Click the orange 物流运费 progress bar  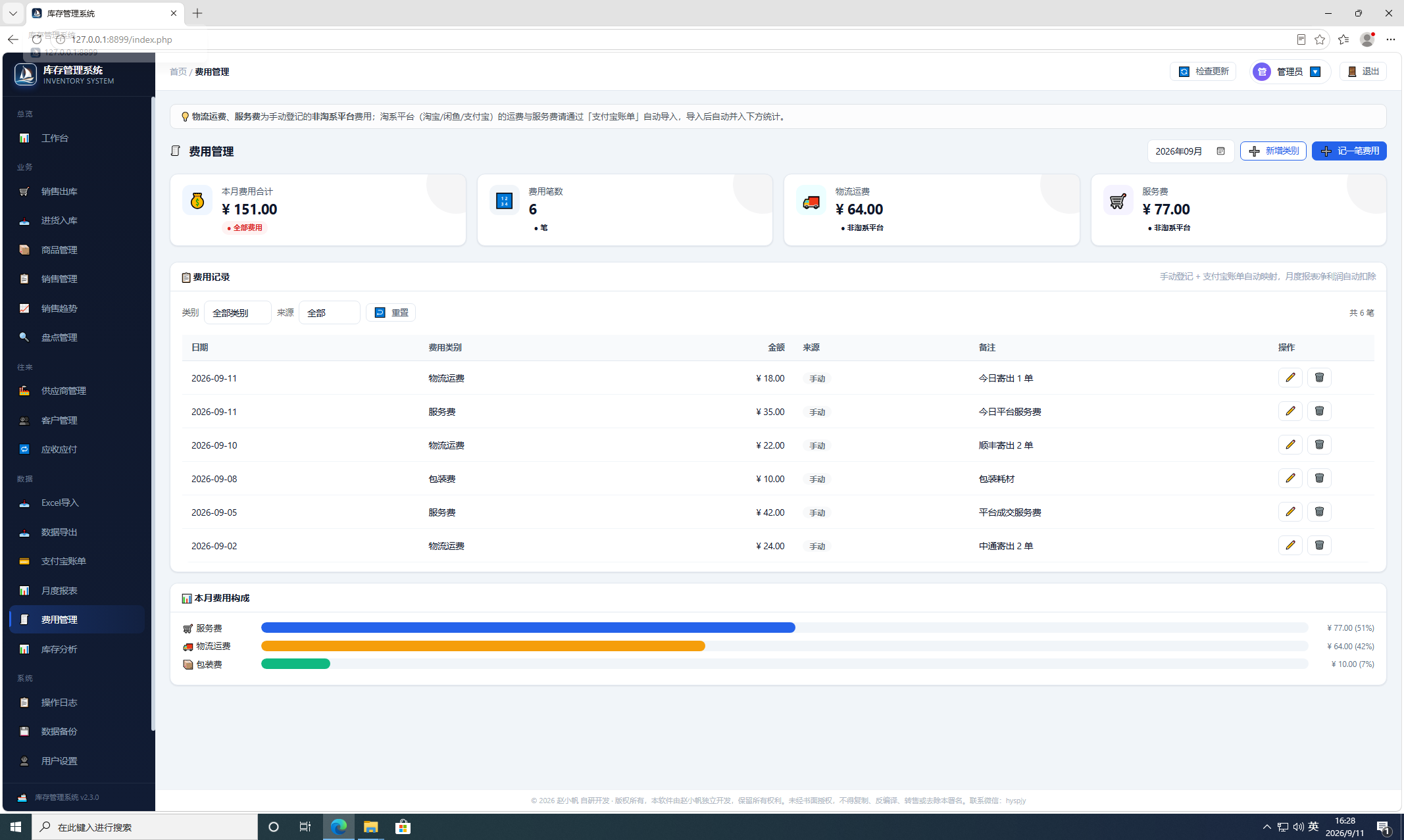coord(483,646)
